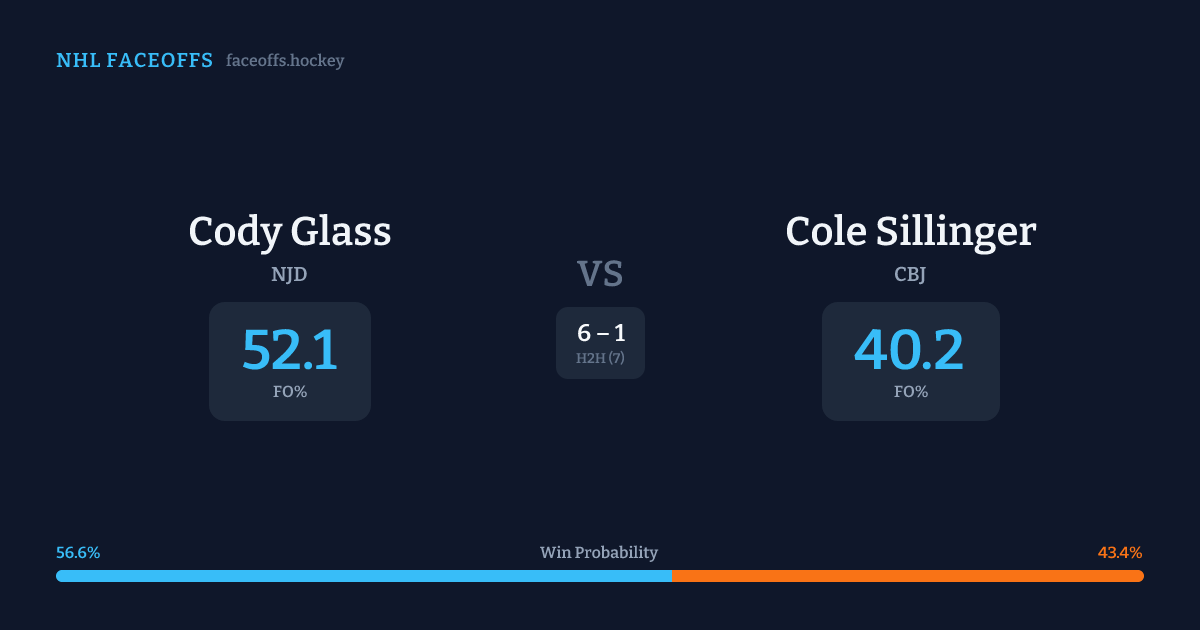Click the VS text between players
This screenshot has height=630, width=1200.
600,274
